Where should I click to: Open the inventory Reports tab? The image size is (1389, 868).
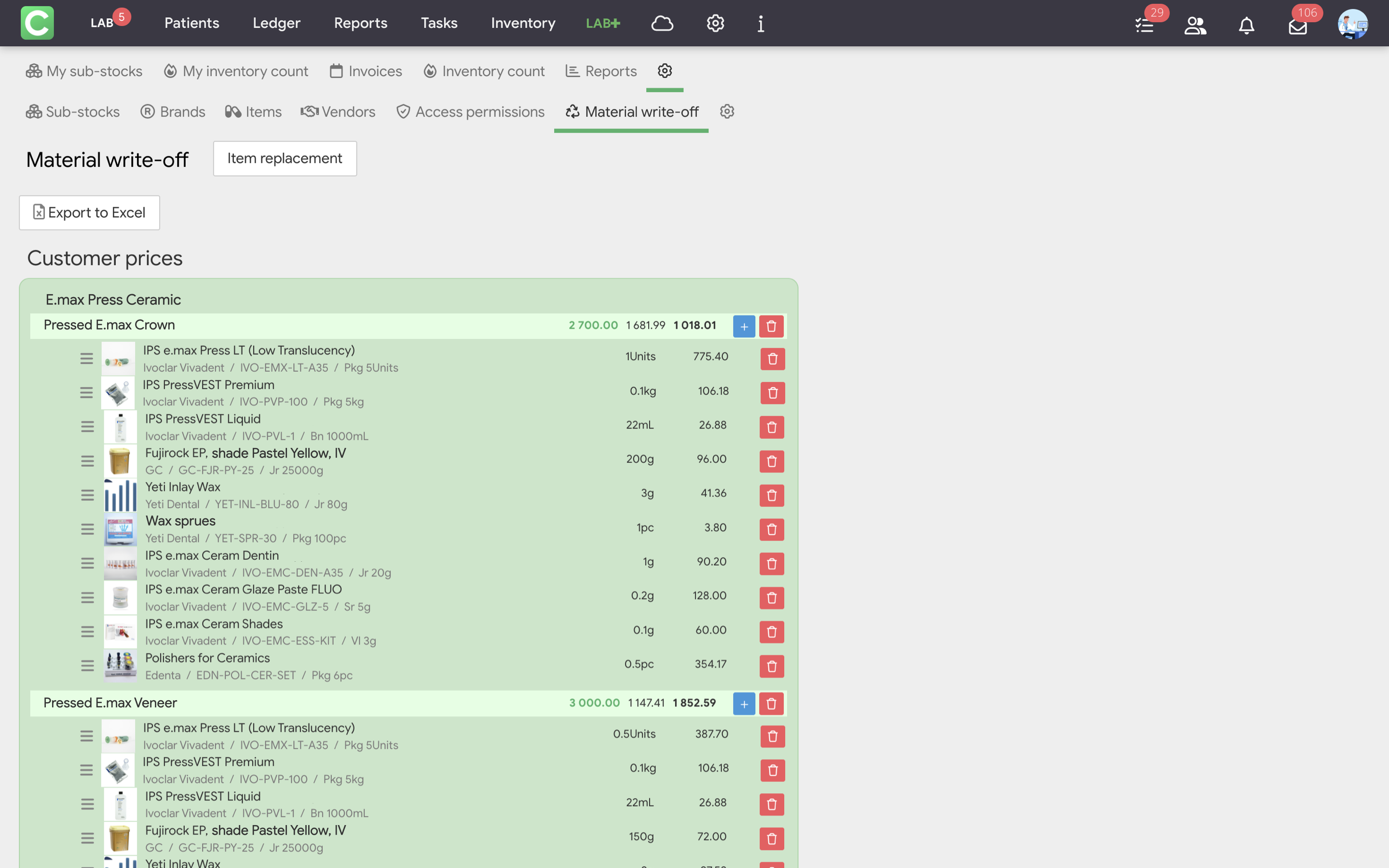pos(601,71)
